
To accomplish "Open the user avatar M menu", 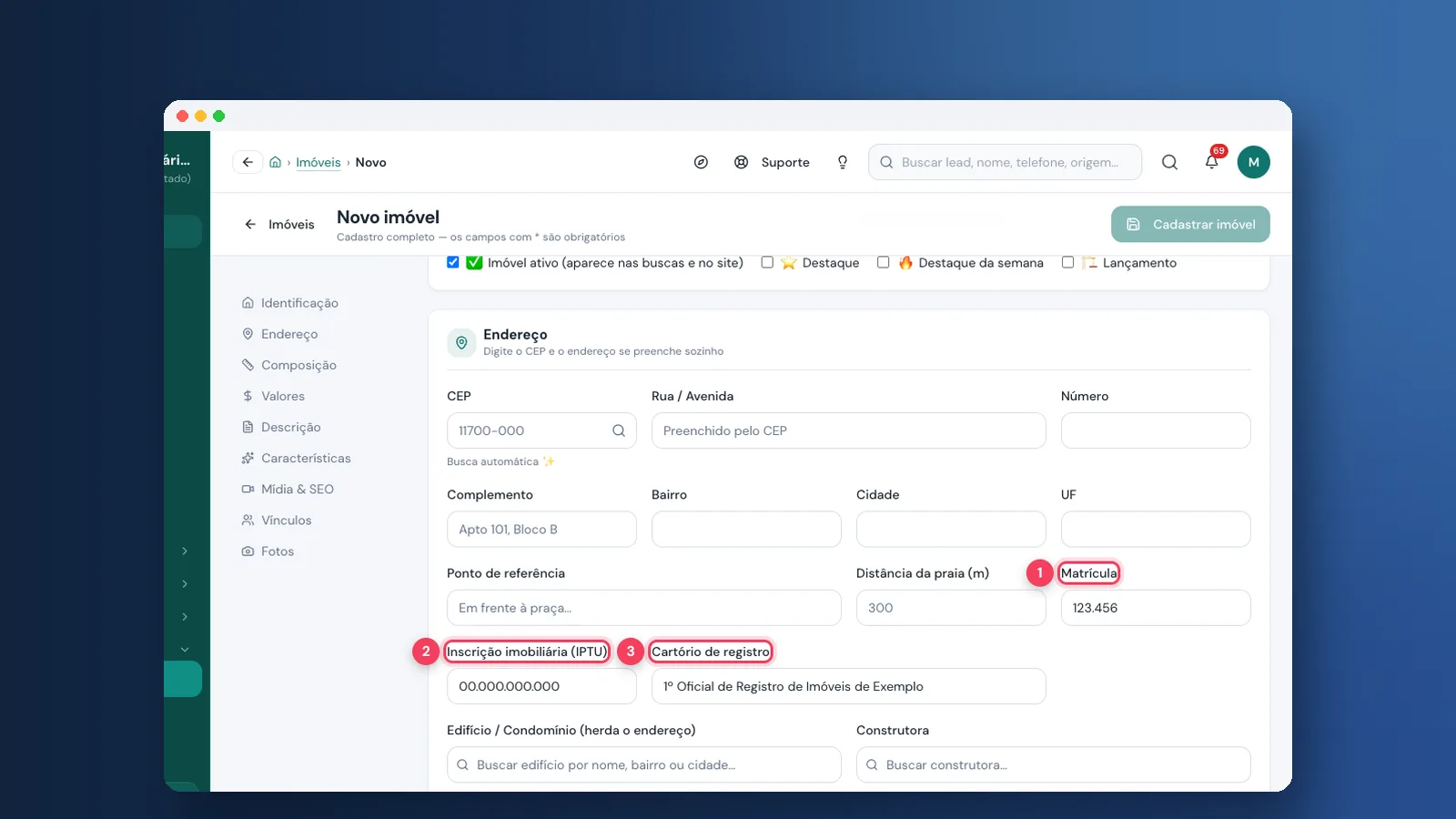I will 1253,162.
